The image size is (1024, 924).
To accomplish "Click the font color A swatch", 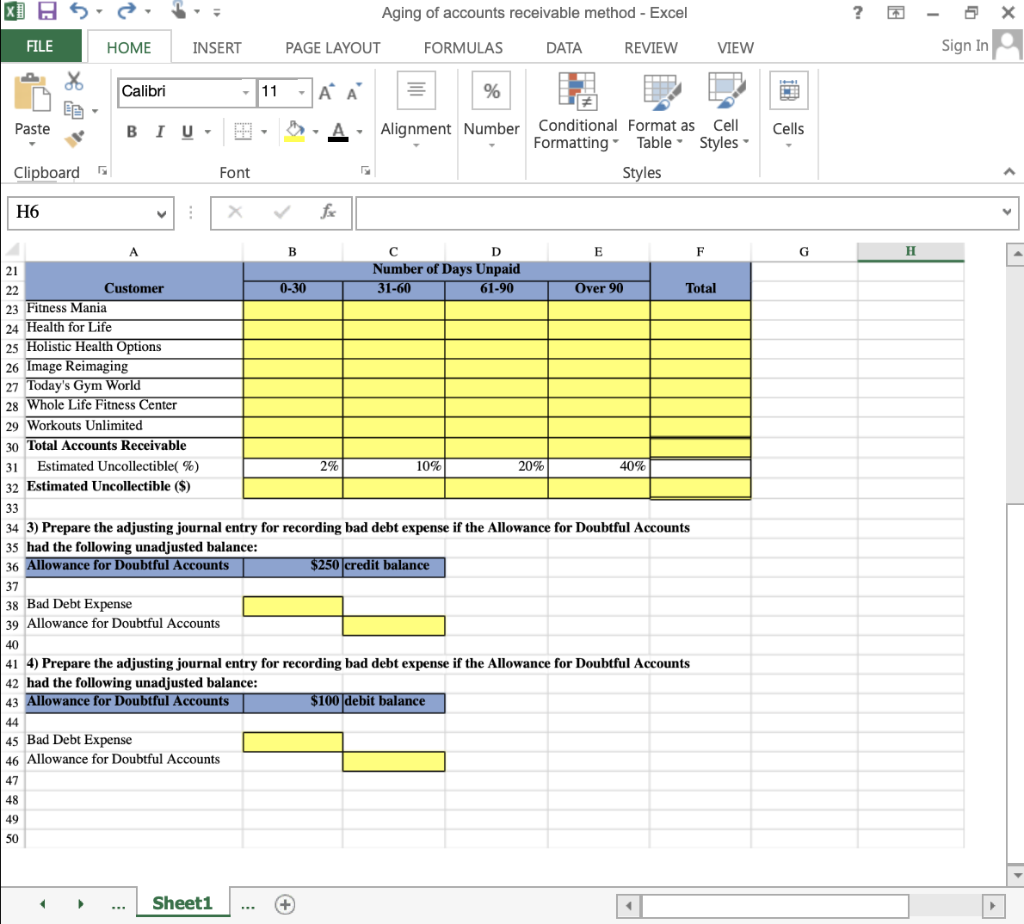I will [338, 131].
